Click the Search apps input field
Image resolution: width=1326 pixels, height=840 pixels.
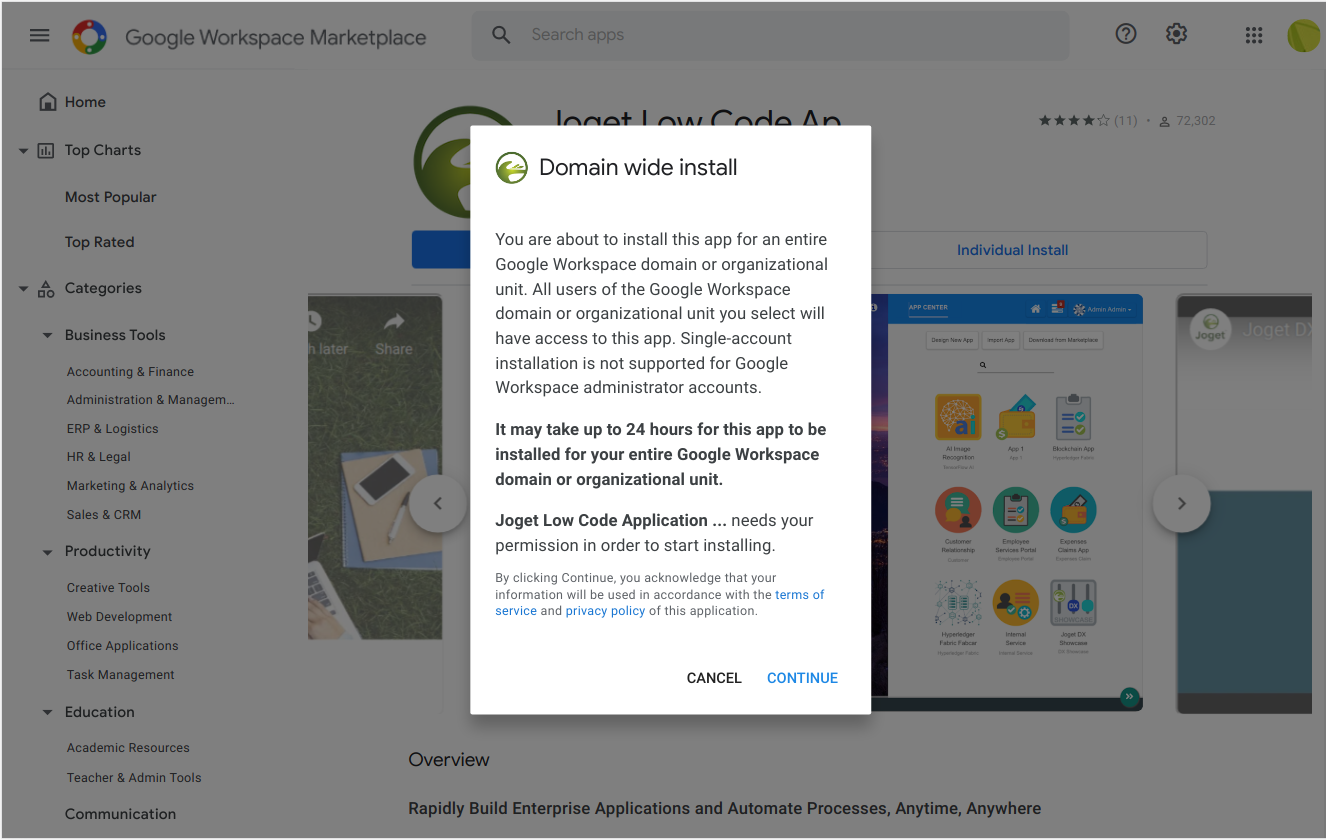point(770,35)
